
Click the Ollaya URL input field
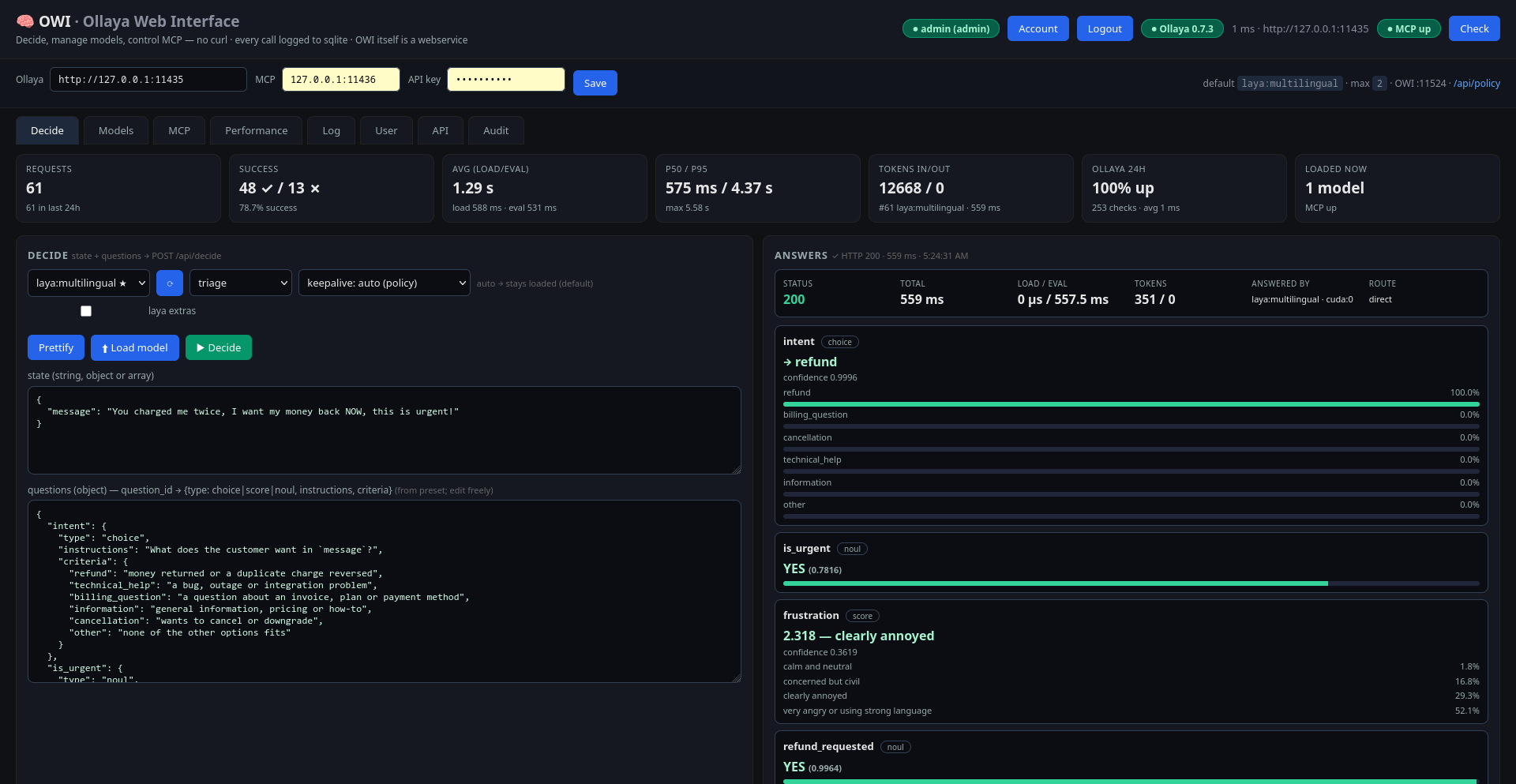(148, 79)
